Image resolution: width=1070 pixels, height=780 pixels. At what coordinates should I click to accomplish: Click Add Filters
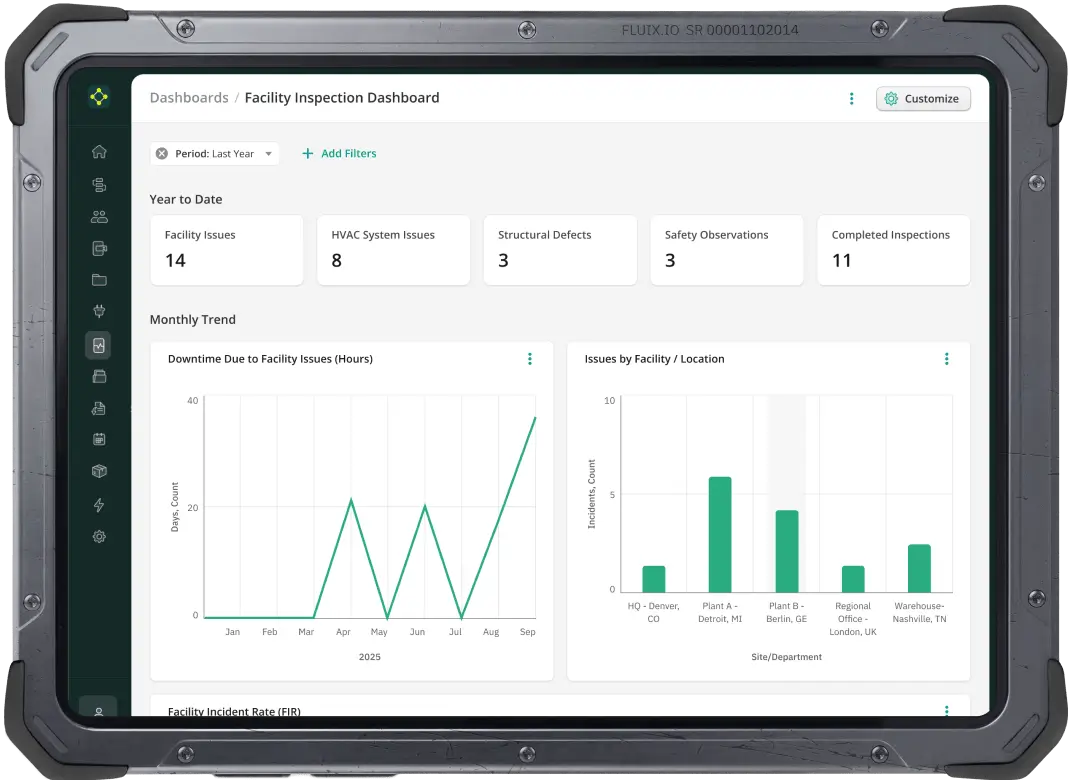click(x=339, y=154)
